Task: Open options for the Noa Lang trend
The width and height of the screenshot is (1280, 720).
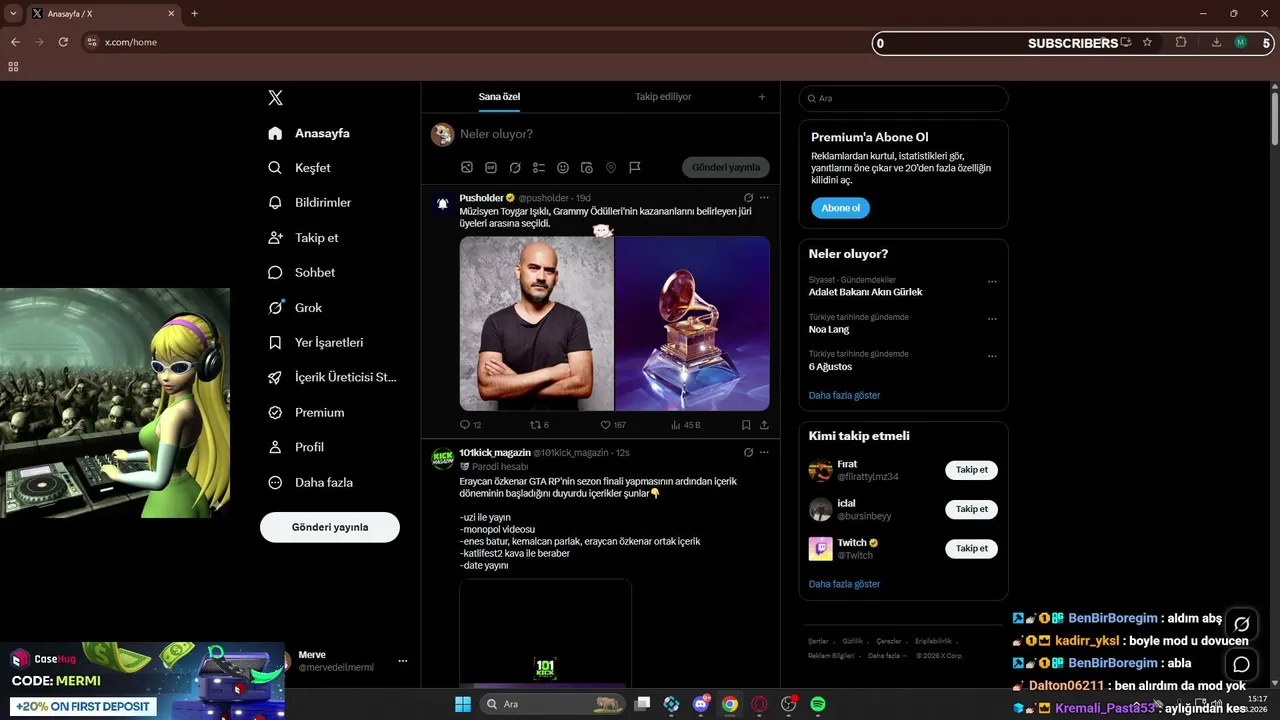Action: tap(992, 319)
